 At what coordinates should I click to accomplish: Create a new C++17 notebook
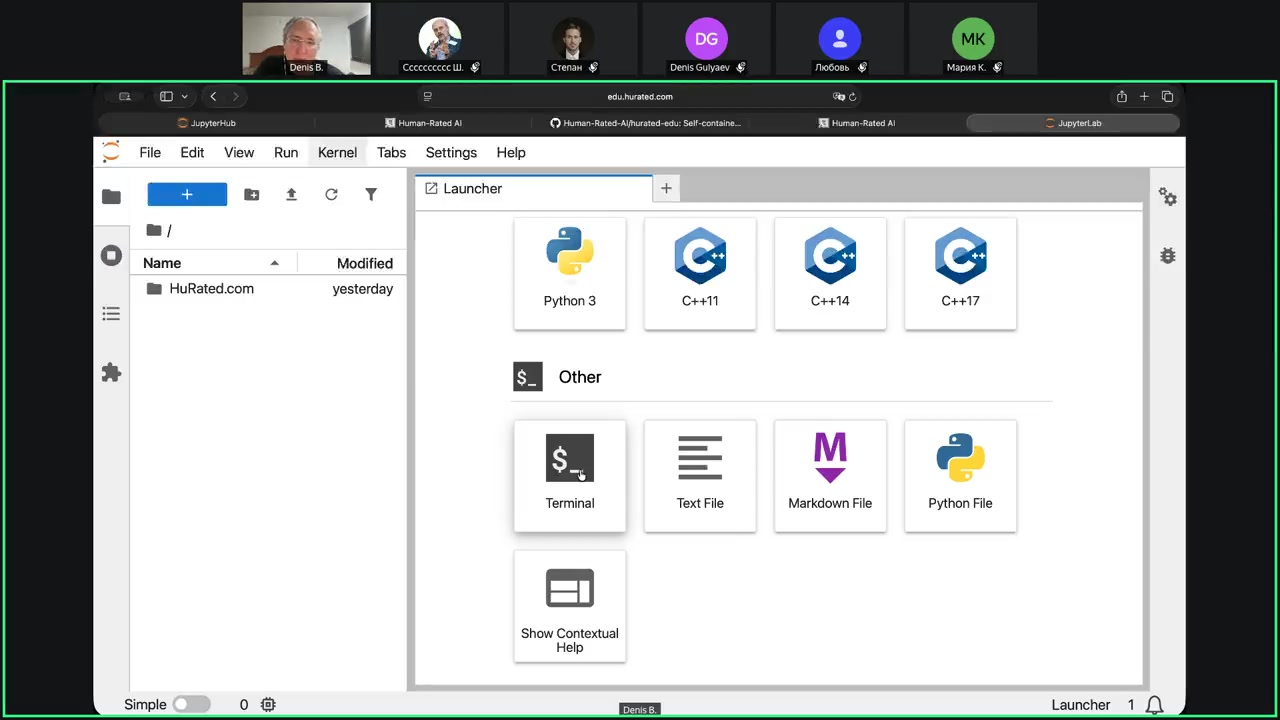(959, 273)
